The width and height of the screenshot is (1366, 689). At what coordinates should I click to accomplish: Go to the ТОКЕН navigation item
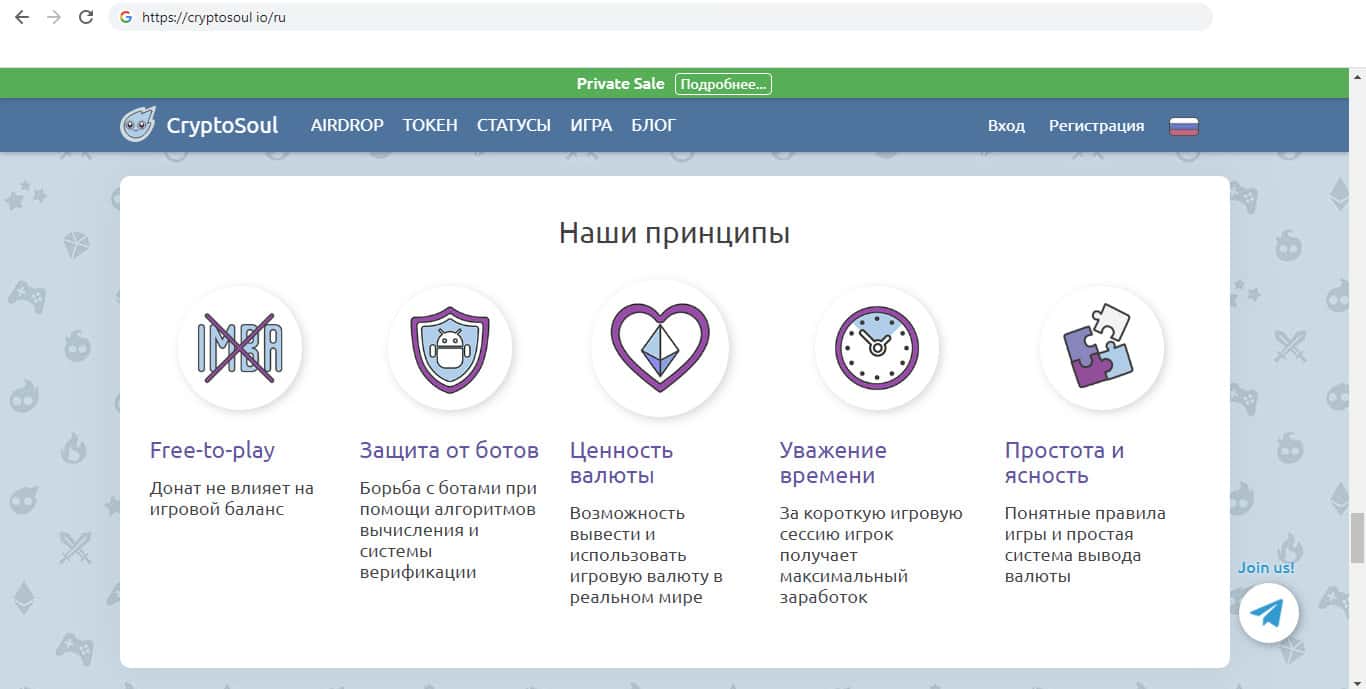[430, 125]
